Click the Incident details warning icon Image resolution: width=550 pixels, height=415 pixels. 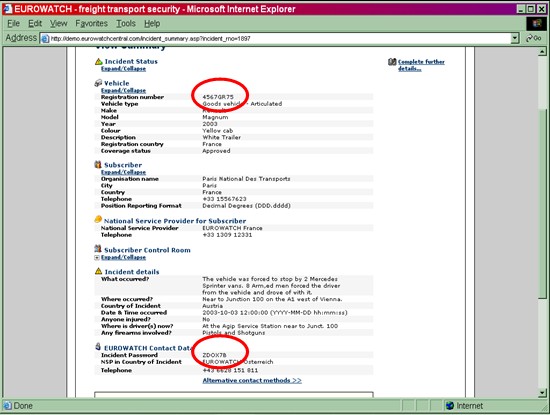click(99, 271)
